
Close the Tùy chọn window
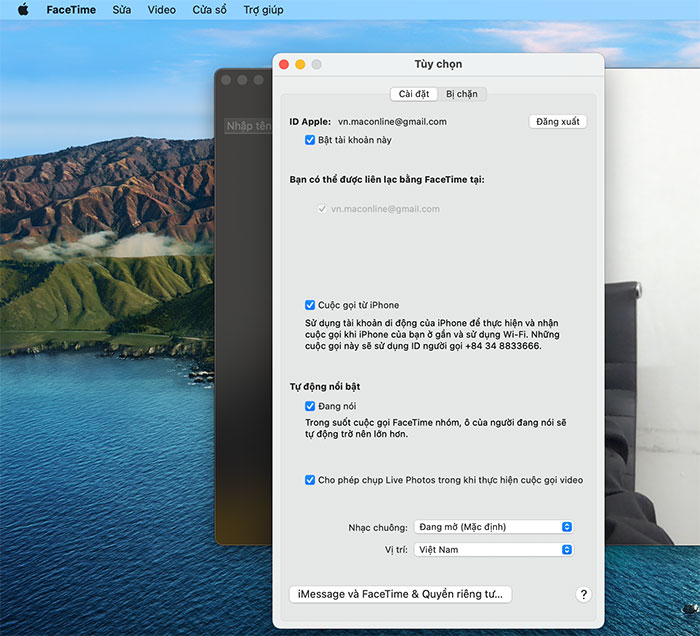point(284,64)
